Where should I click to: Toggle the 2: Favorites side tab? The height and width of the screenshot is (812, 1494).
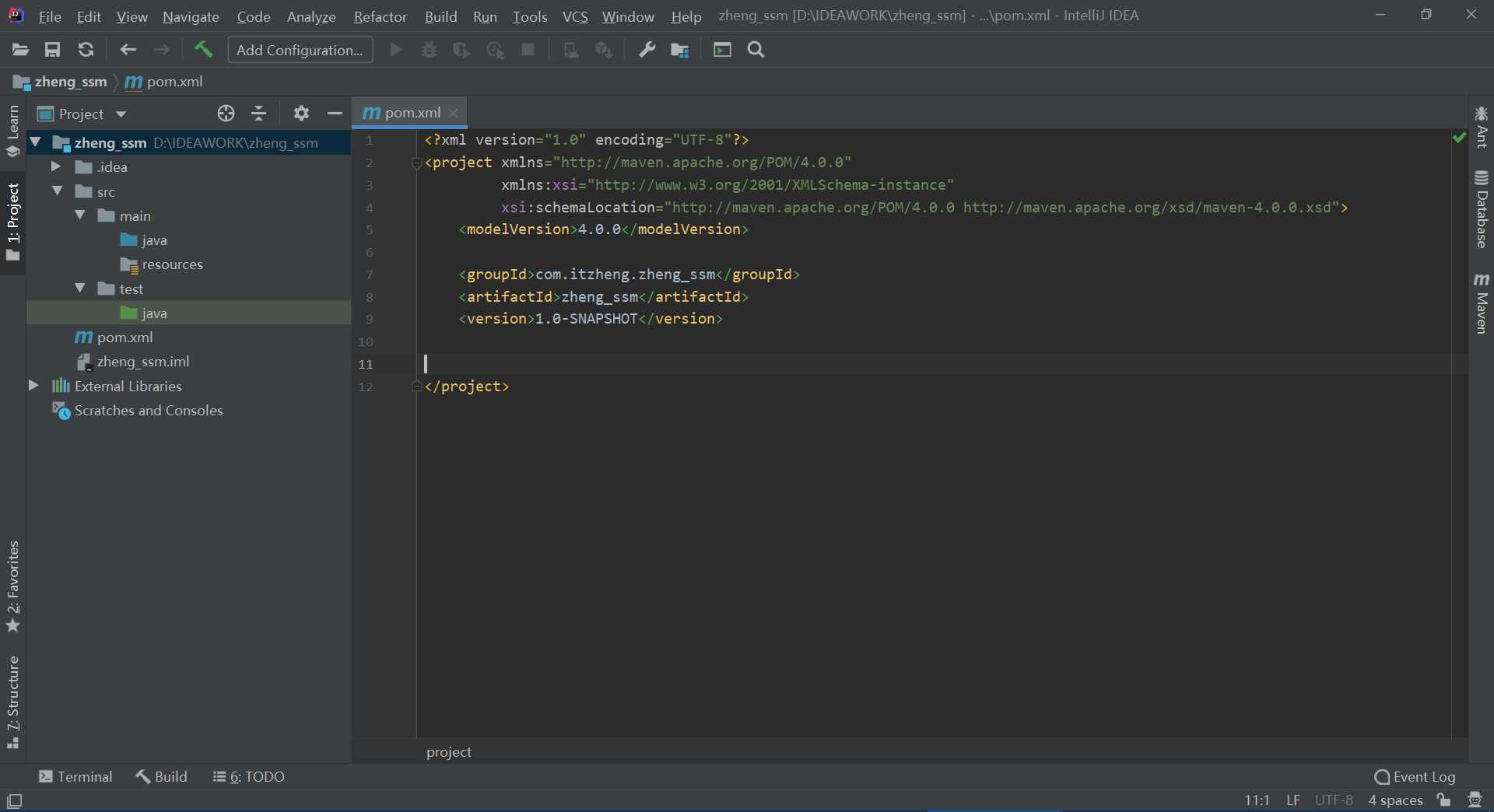[13, 586]
